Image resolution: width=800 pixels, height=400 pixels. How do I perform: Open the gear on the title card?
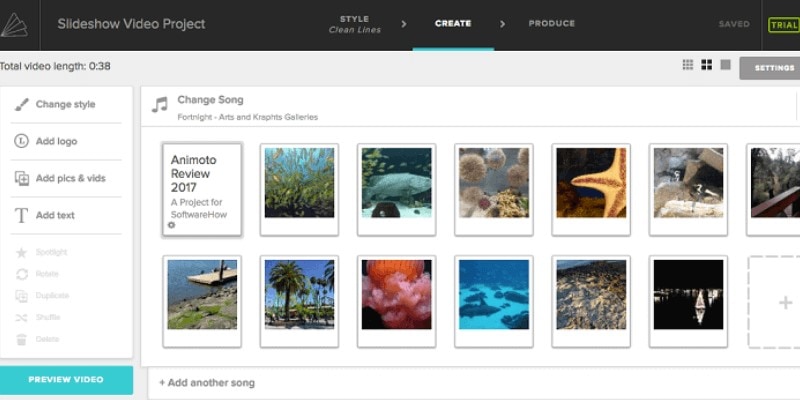[172, 225]
